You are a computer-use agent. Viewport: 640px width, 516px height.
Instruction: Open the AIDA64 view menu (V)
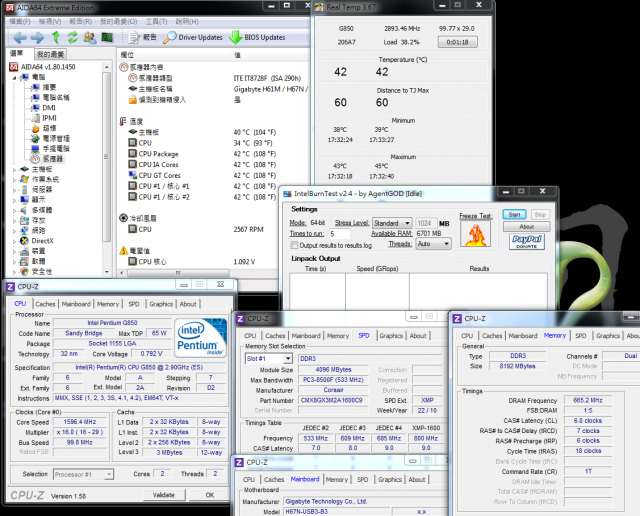tap(49, 21)
